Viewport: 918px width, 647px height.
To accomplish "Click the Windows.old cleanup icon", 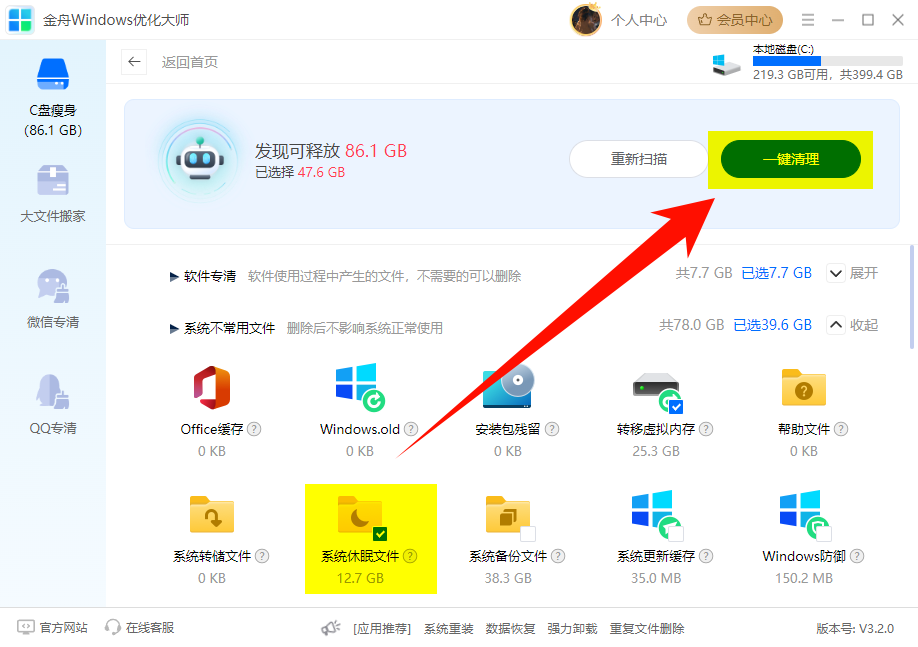I will pyautogui.click(x=358, y=388).
